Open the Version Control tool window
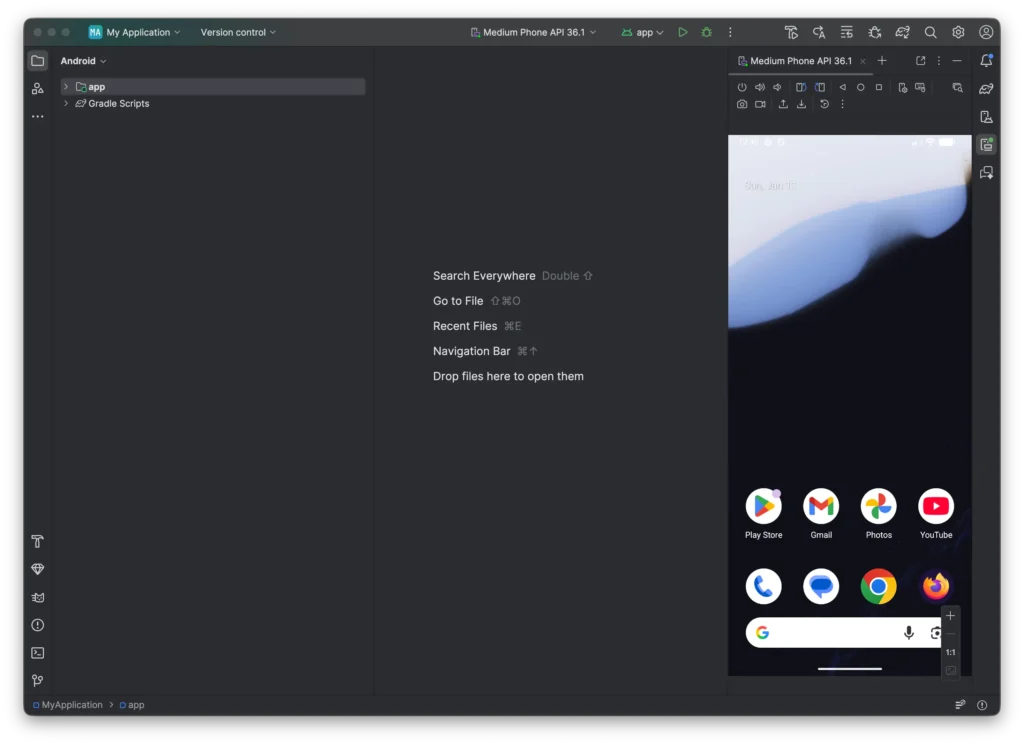The width and height of the screenshot is (1024, 745). 37,681
